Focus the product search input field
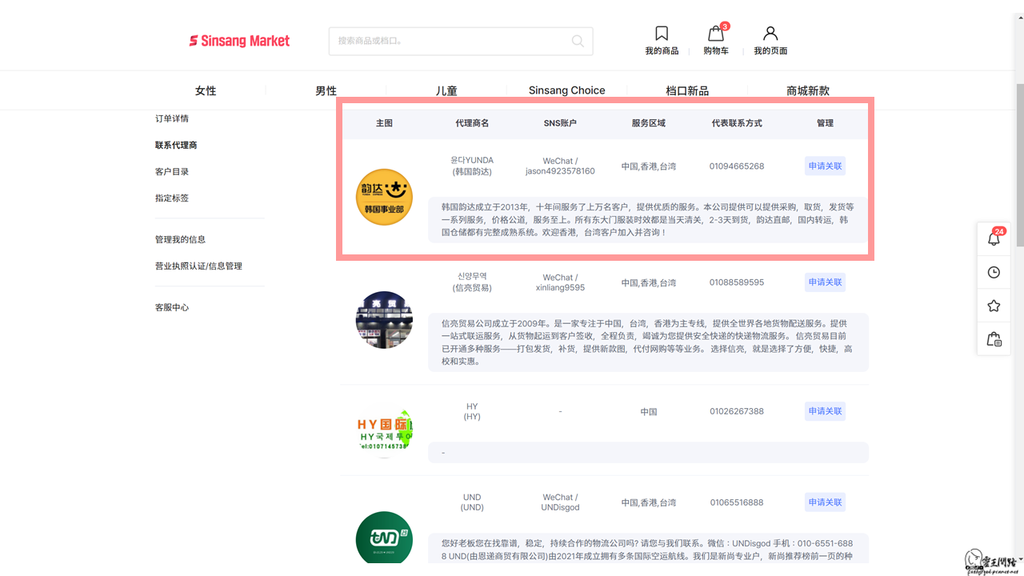The height and width of the screenshot is (576, 1024). [460, 41]
